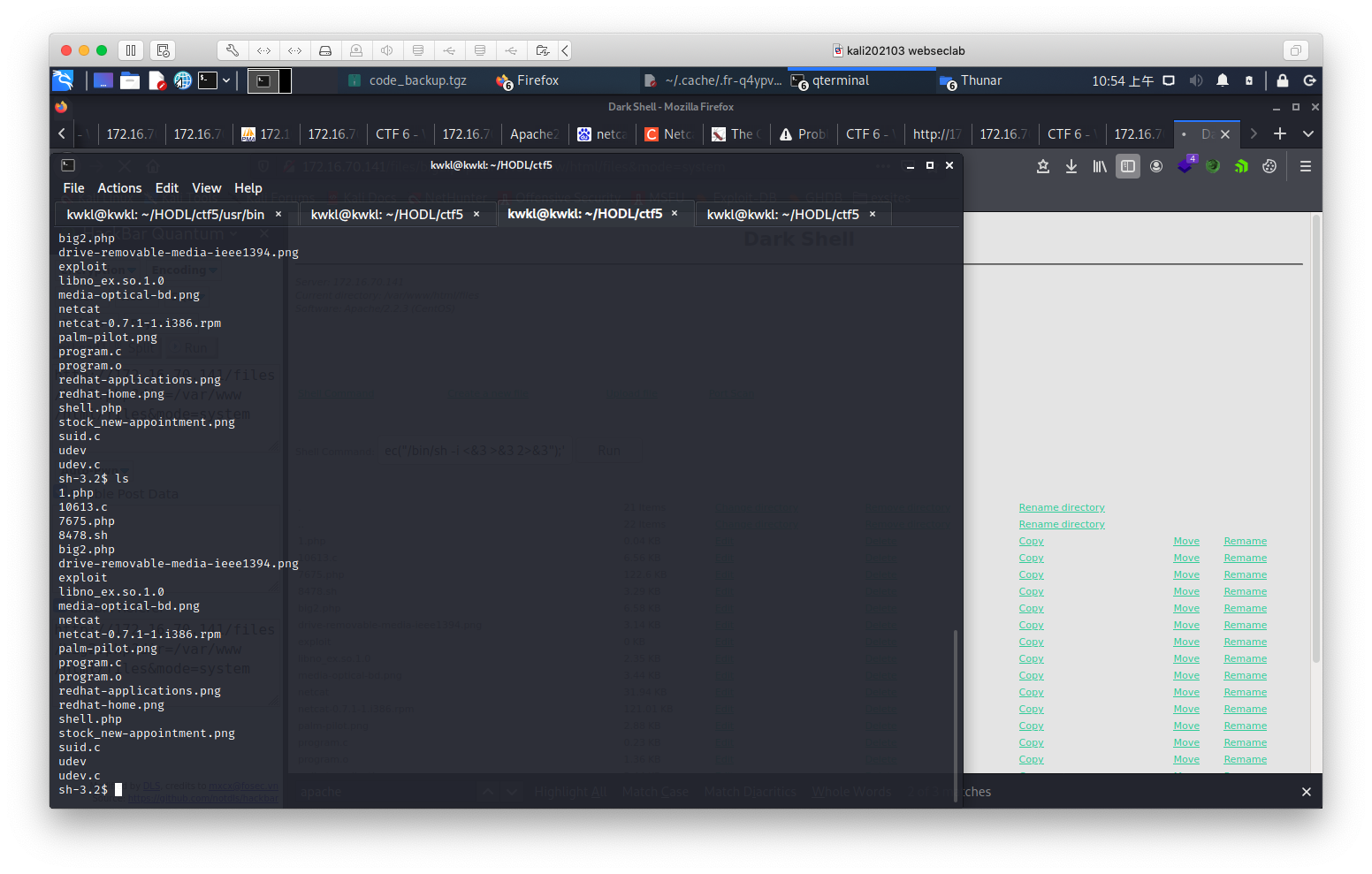
Task: Click the purple extension with badge 4
Action: click(x=1185, y=164)
